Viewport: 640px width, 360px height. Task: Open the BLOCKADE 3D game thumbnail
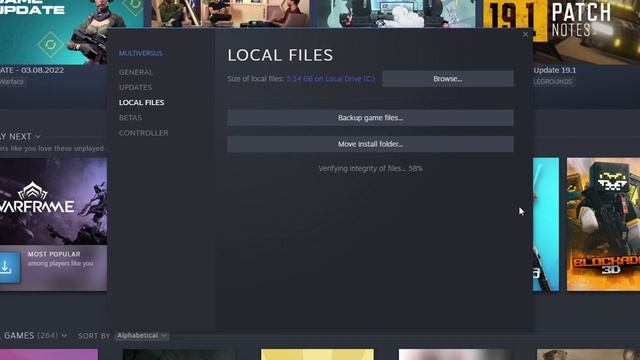click(x=603, y=224)
